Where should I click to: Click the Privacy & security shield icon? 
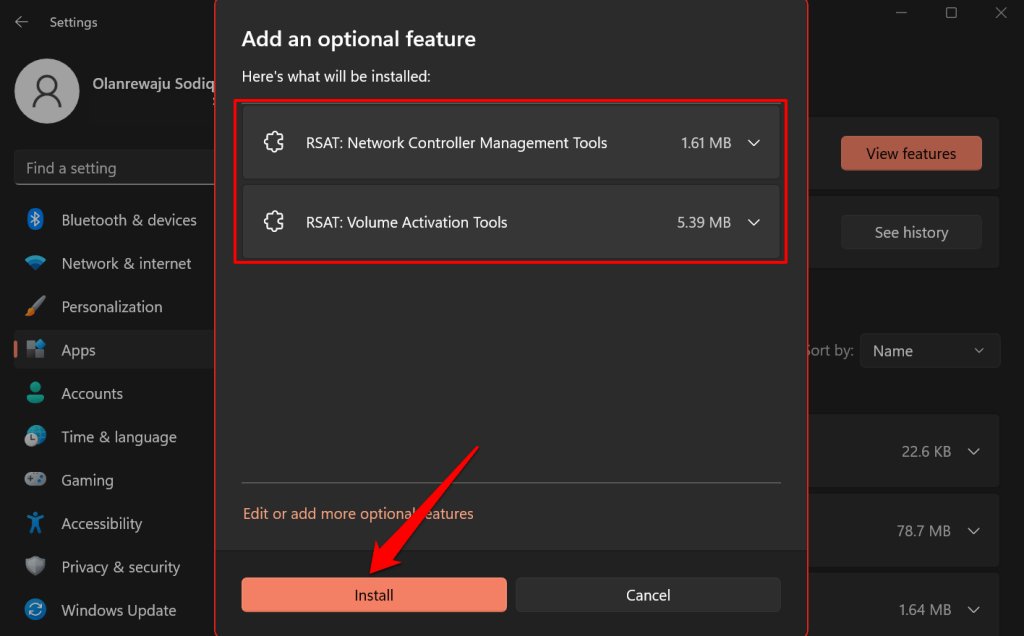36,567
